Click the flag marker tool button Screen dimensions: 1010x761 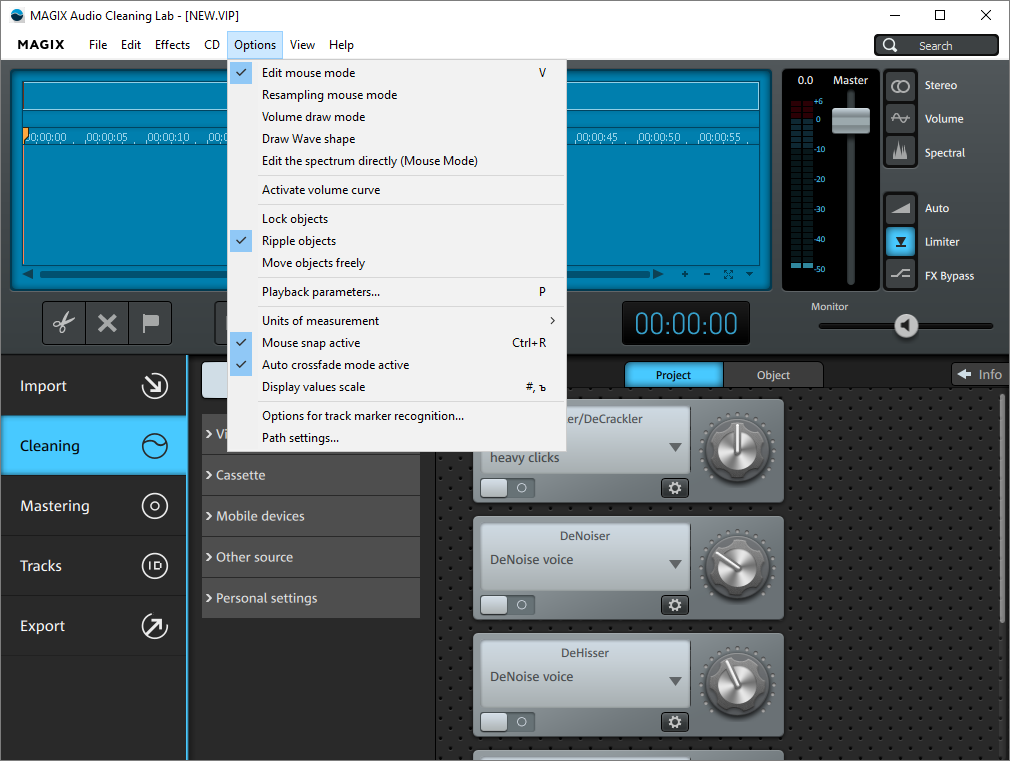[150, 323]
